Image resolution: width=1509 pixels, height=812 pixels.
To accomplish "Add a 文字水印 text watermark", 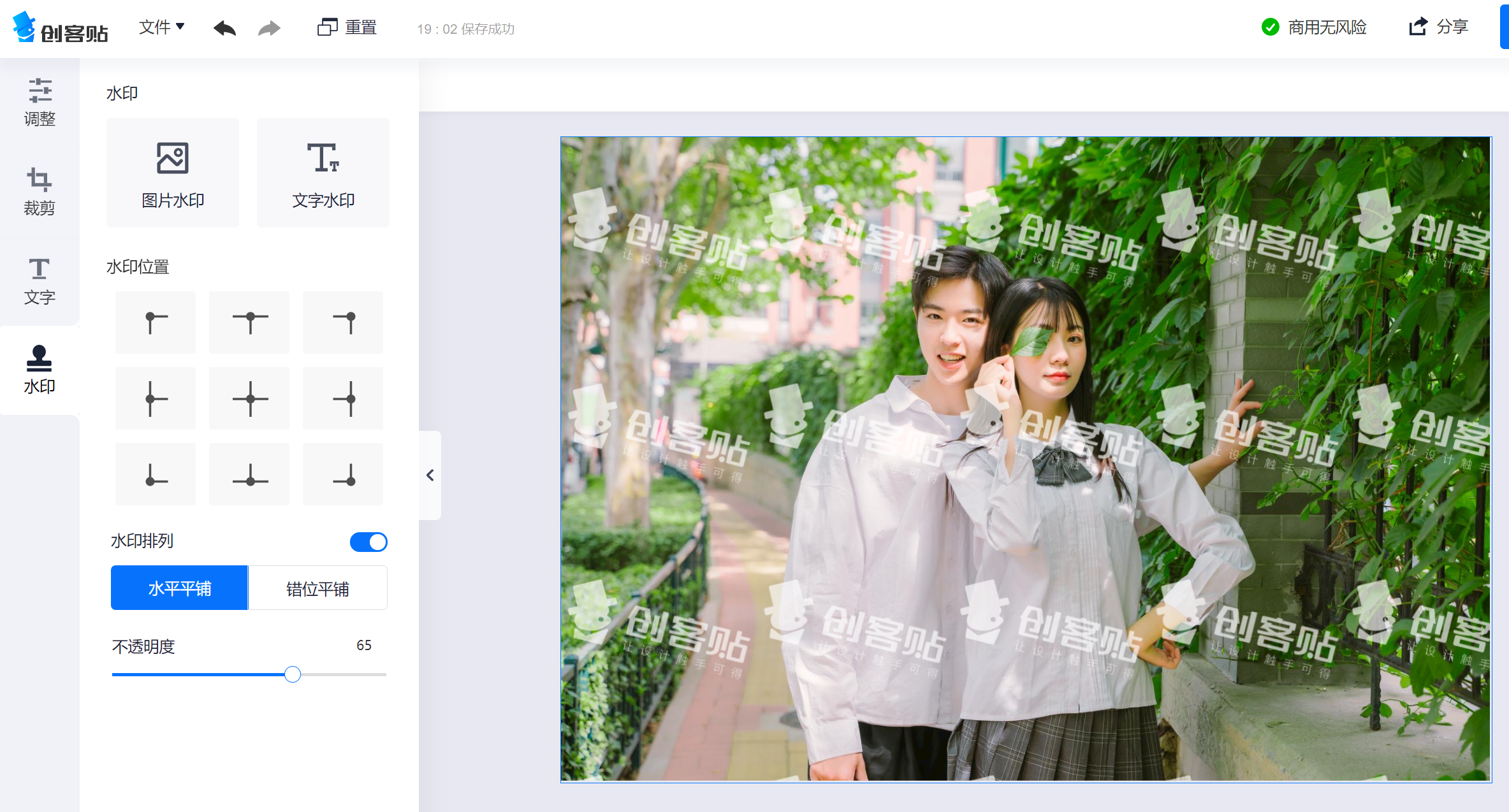I will [x=323, y=173].
